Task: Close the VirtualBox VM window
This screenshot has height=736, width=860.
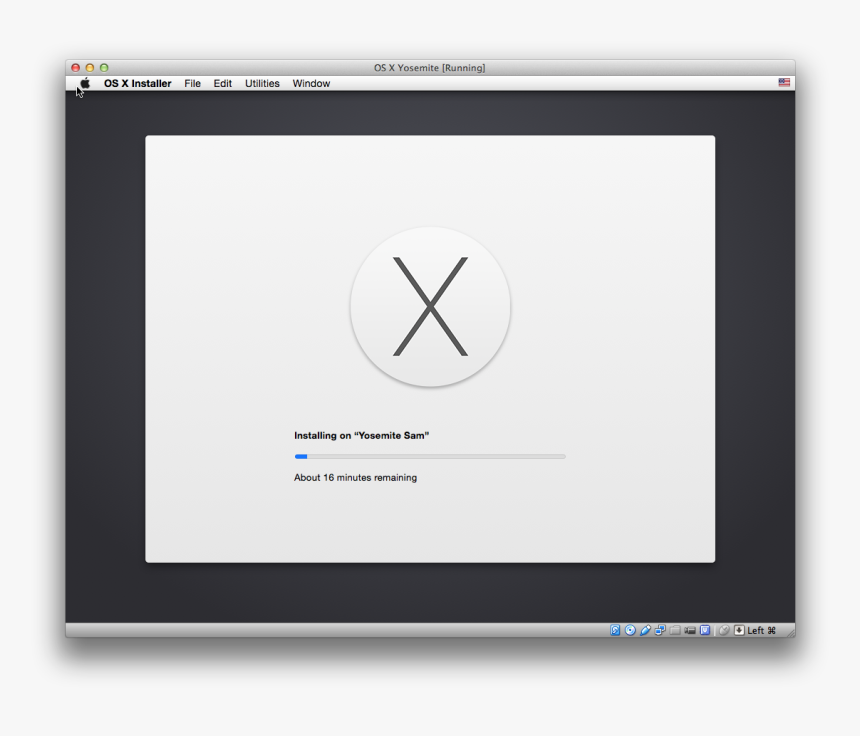Action: [x=76, y=67]
